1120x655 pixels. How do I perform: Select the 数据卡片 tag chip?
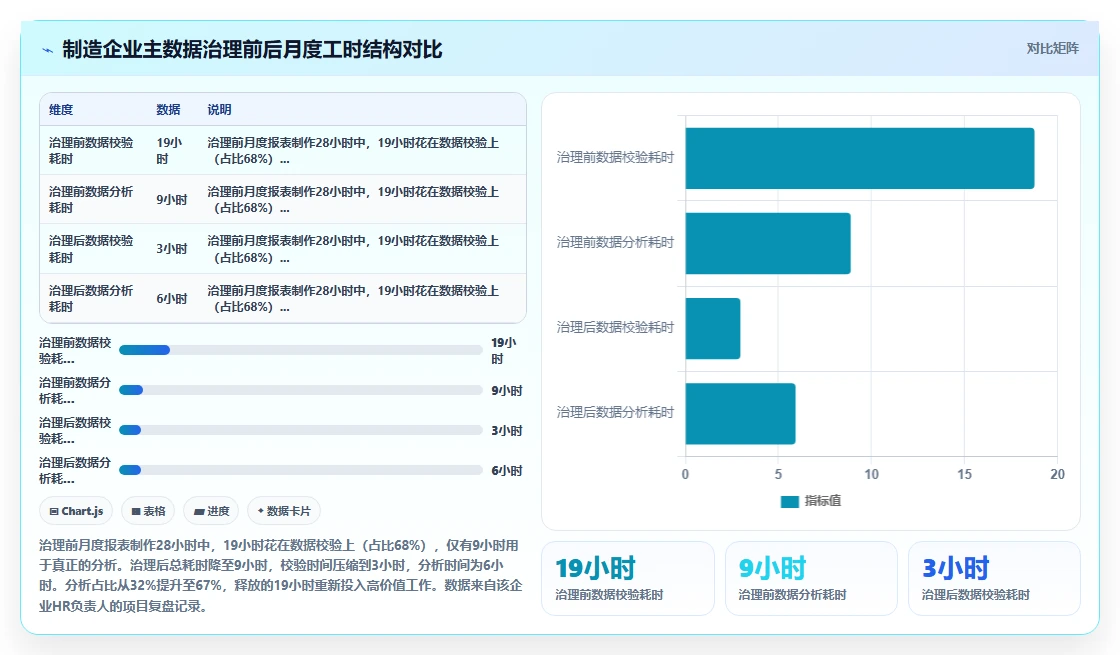(x=284, y=511)
